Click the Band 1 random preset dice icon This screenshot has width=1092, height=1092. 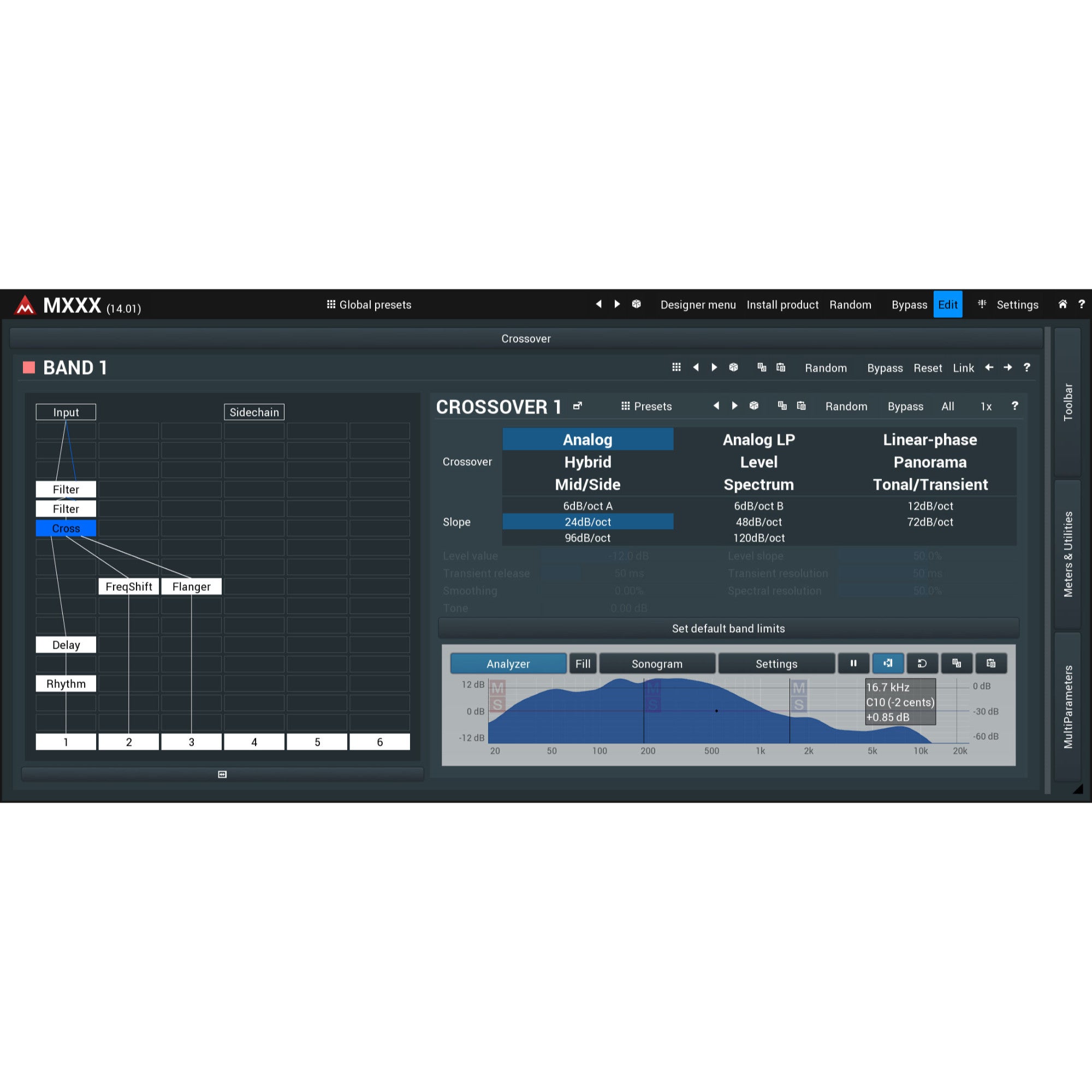click(x=734, y=367)
